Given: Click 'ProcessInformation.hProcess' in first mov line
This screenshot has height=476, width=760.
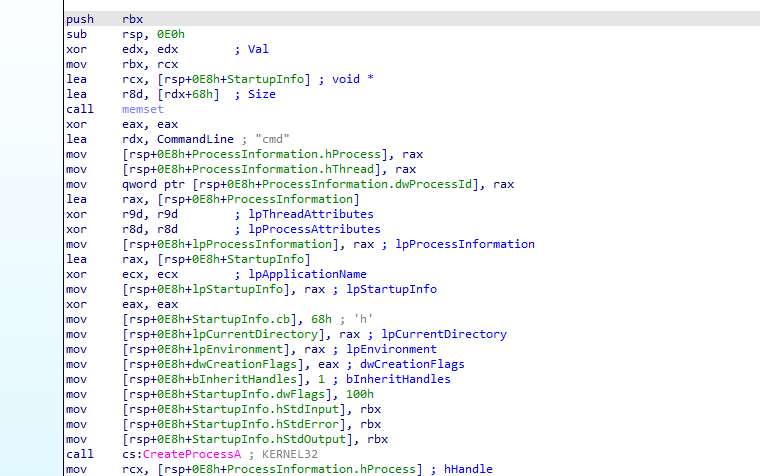Looking at the screenshot, I should 286,154.
